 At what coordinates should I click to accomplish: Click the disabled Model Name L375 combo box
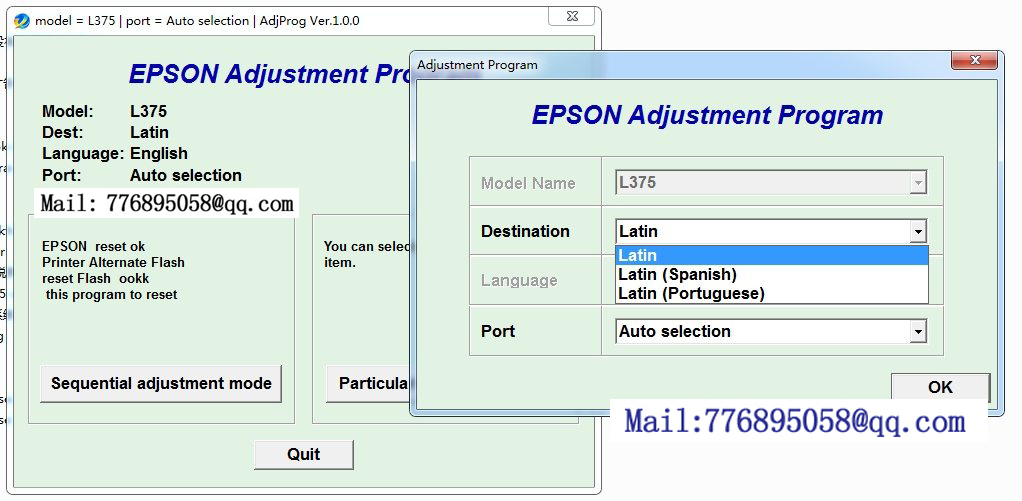(771, 183)
